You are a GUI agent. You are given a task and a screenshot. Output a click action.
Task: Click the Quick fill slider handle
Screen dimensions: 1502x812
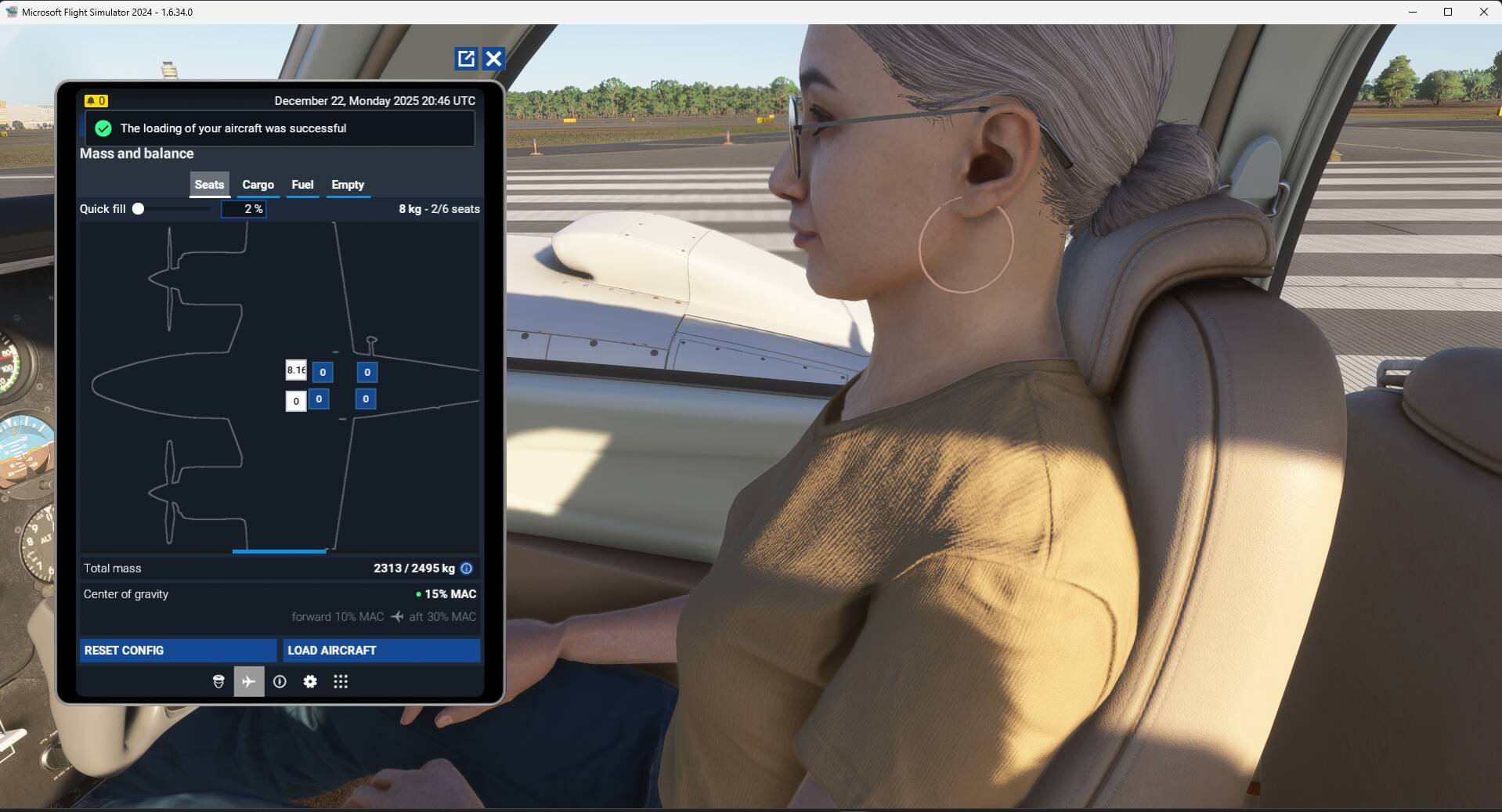pyautogui.click(x=139, y=209)
